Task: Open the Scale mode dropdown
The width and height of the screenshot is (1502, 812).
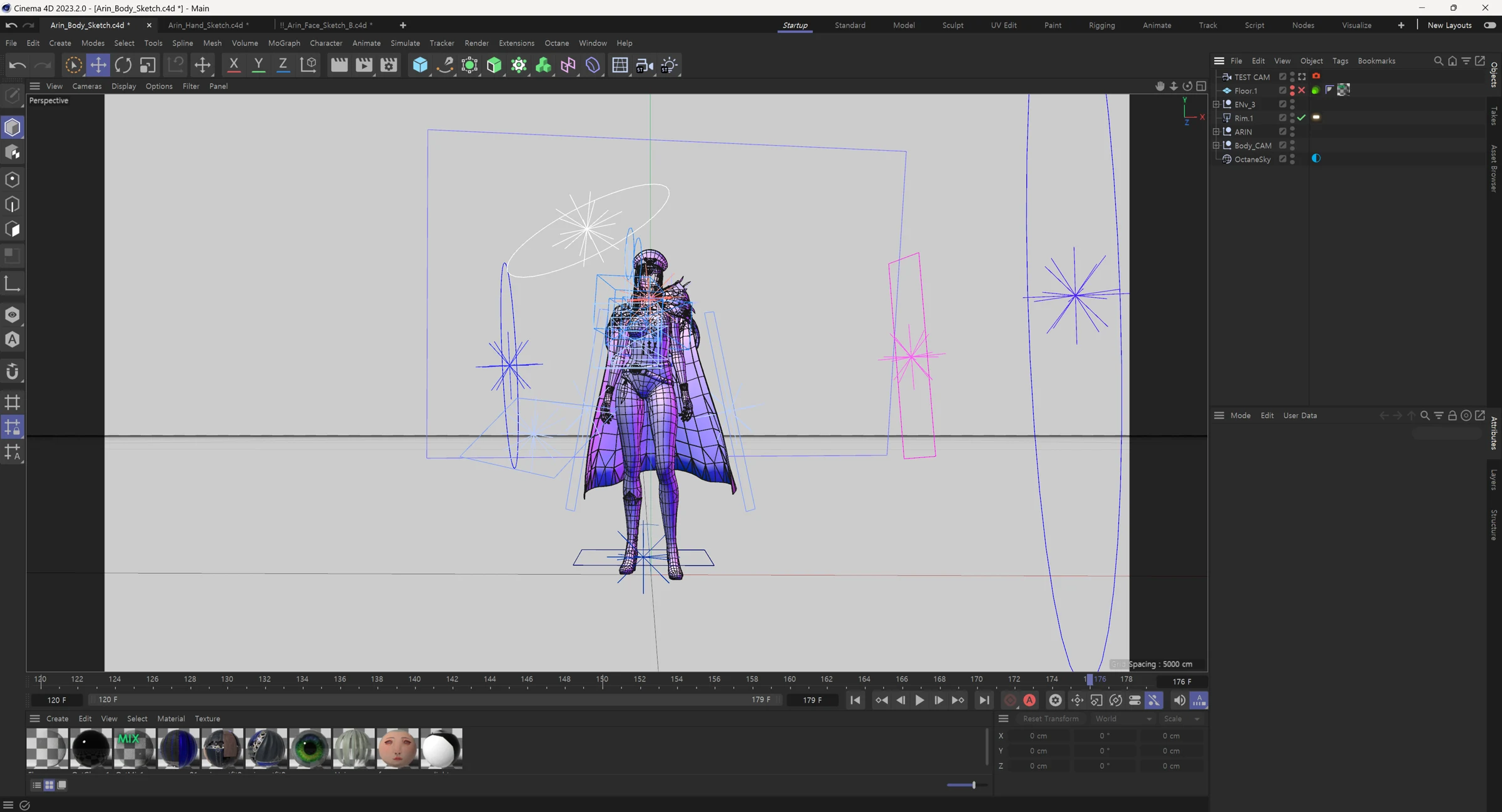Action: (x=1182, y=719)
